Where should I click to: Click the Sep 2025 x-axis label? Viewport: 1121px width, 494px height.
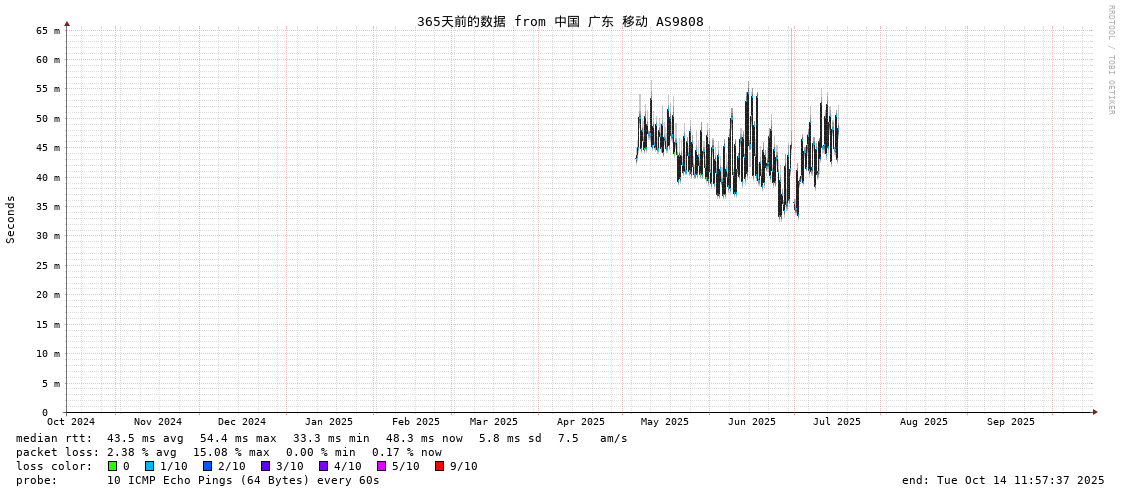[1010, 422]
